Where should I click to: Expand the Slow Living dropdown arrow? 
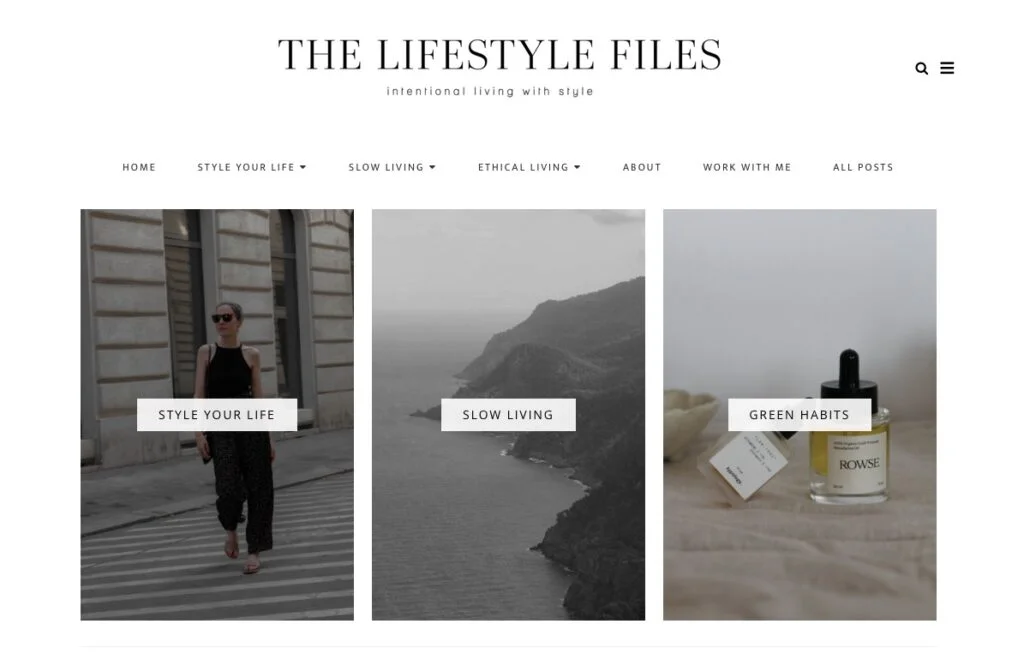point(432,167)
